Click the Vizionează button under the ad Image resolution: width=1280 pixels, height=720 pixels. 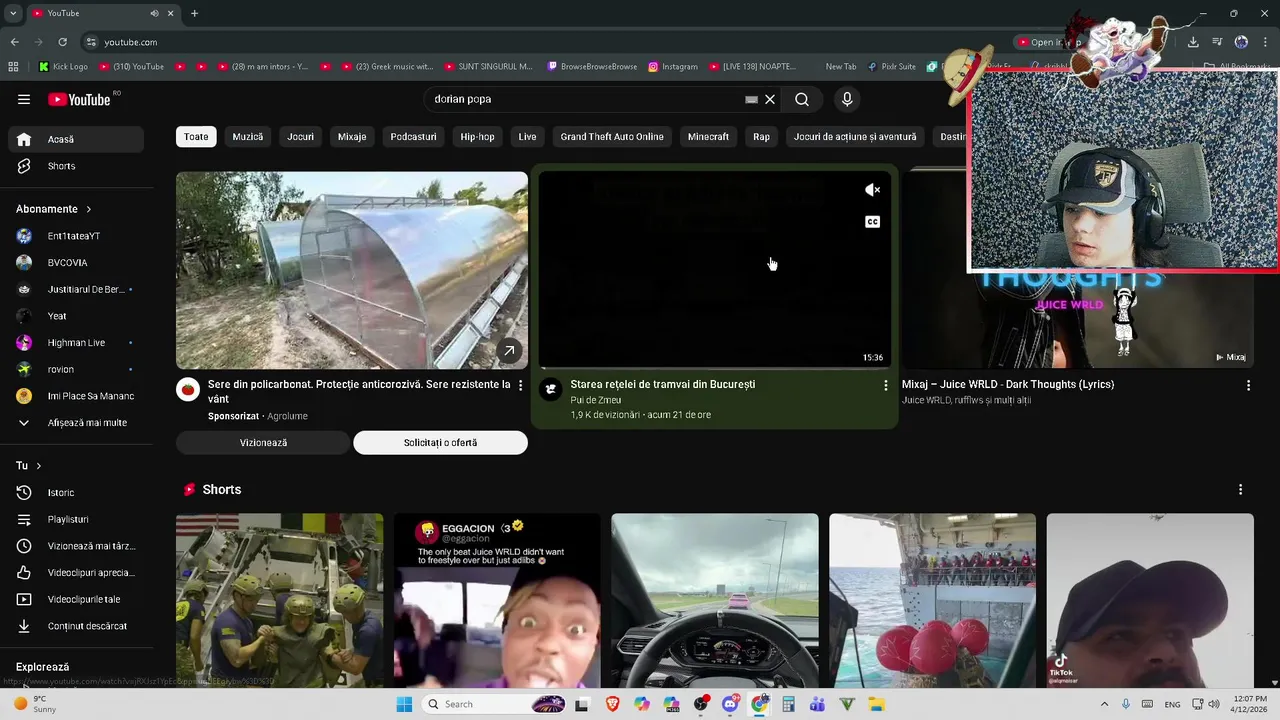tap(263, 443)
